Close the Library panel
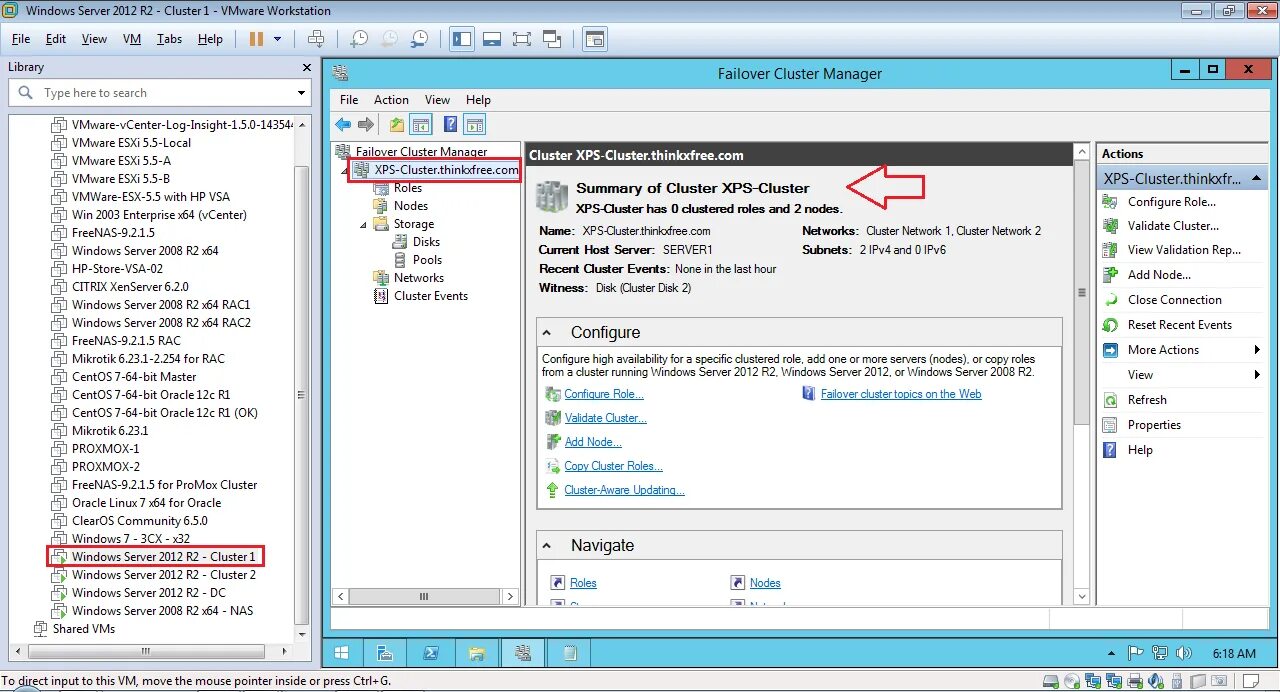Screen dimensions: 1280x692 [307, 67]
